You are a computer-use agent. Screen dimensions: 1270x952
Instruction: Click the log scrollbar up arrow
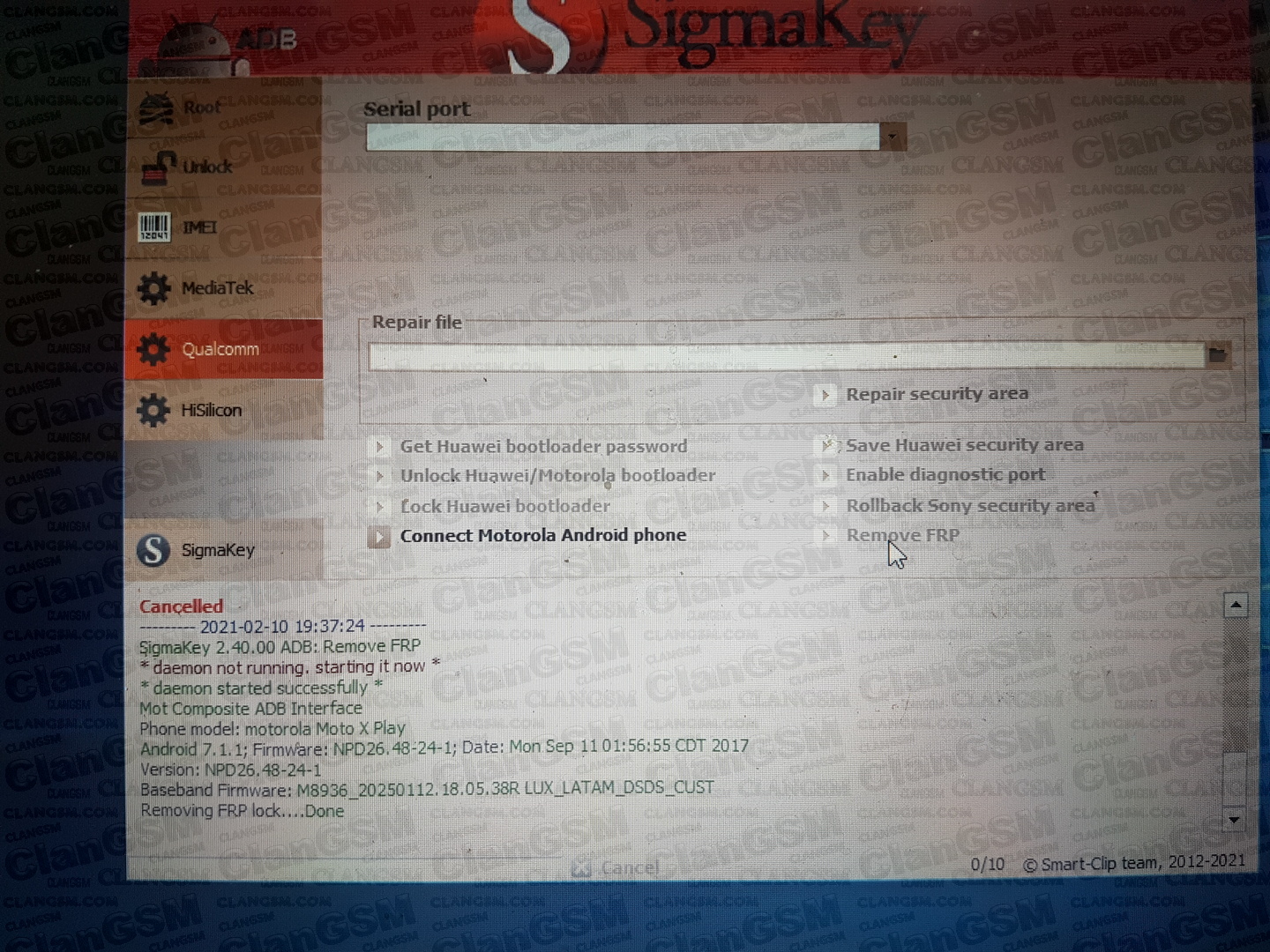pos(1236,605)
